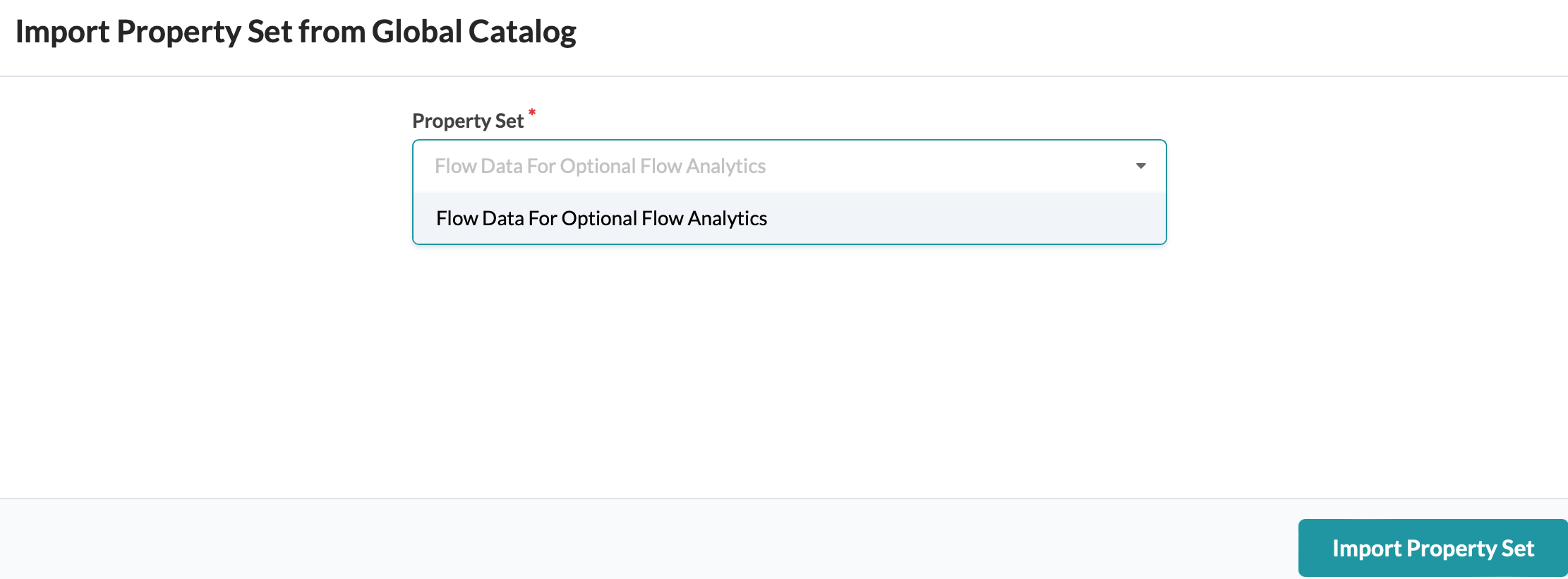The height and width of the screenshot is (579, 1568).
Task: Click the word Import in the dialog title
Action: pyautogui.click(x=62, y=32)
